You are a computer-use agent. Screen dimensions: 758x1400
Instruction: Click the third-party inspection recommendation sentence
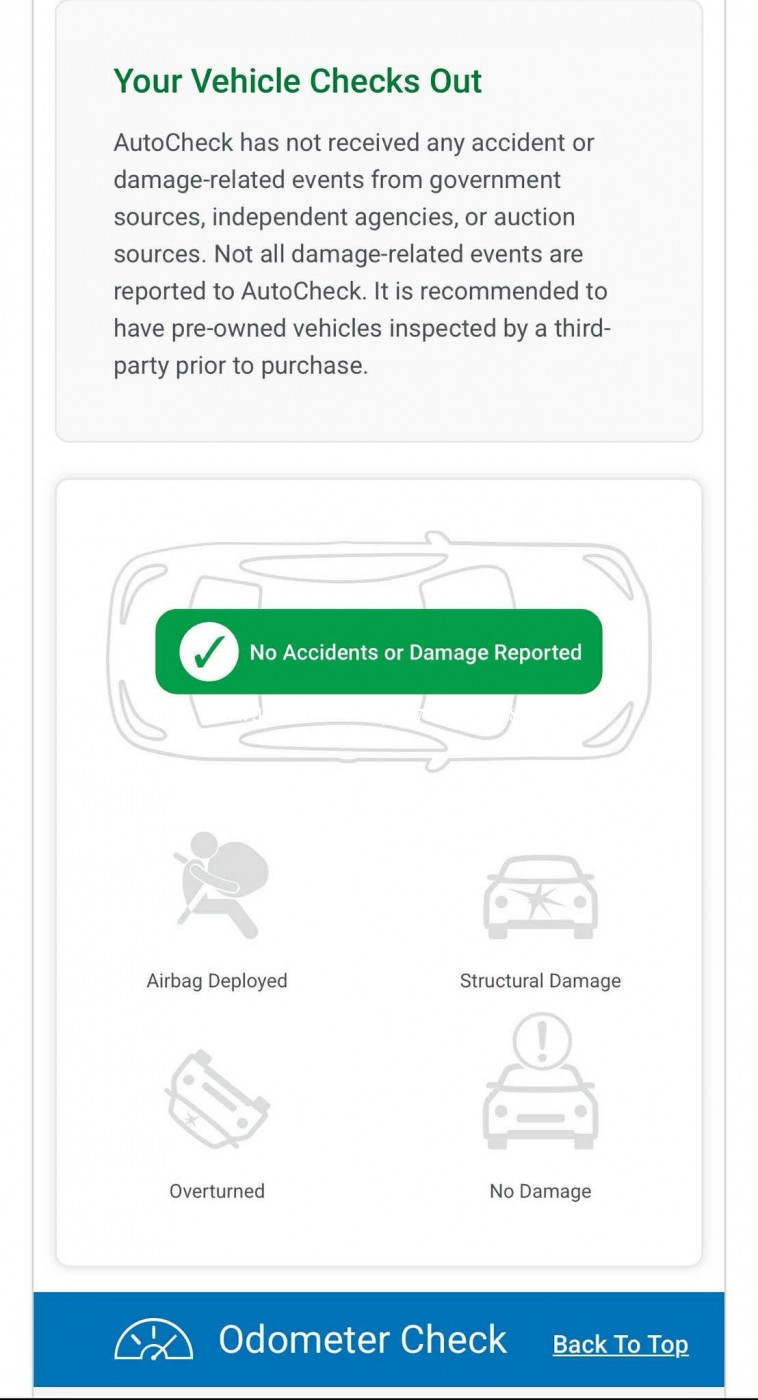coord(360,329)
